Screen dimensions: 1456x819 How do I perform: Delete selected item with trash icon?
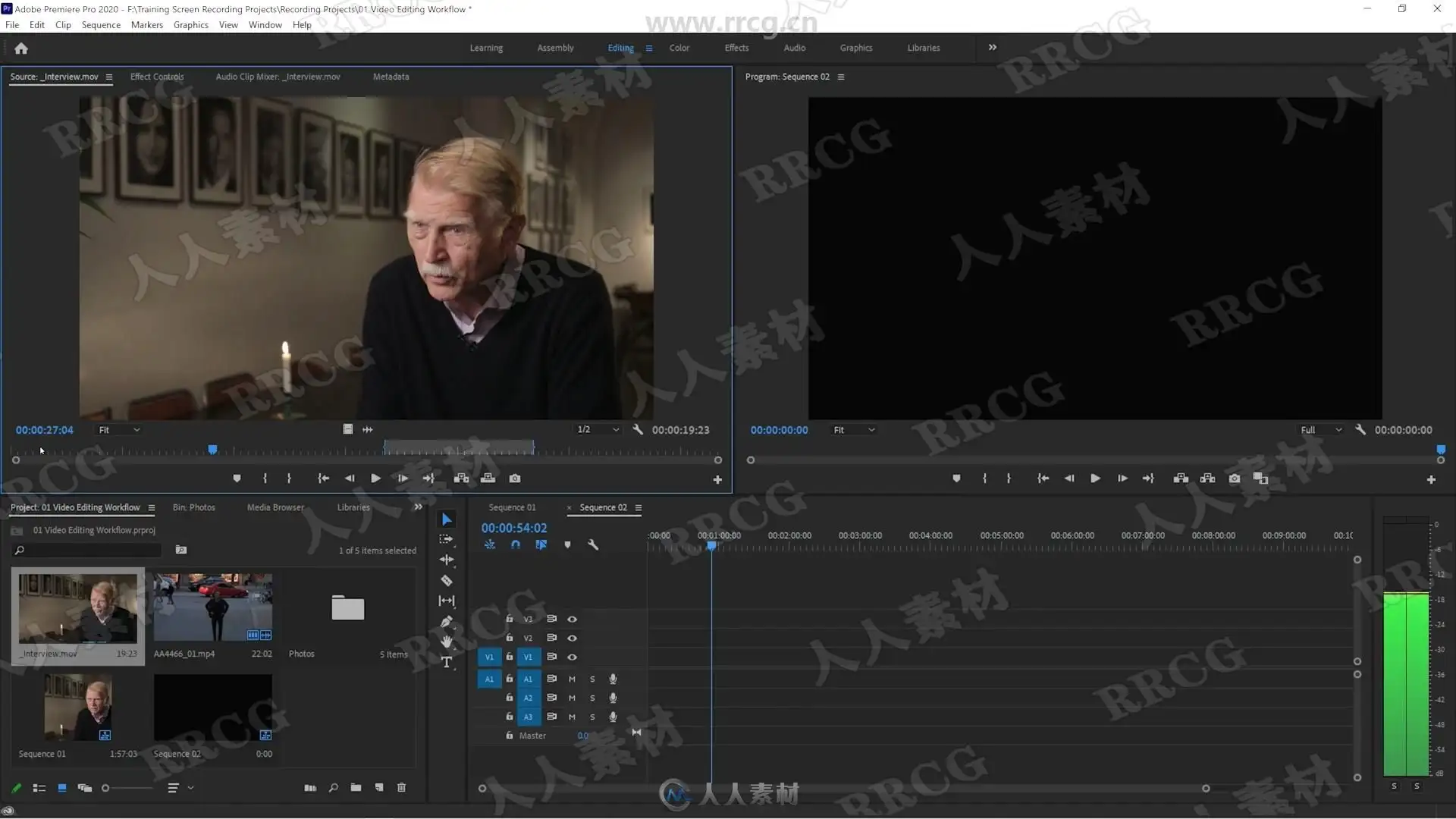402,788
